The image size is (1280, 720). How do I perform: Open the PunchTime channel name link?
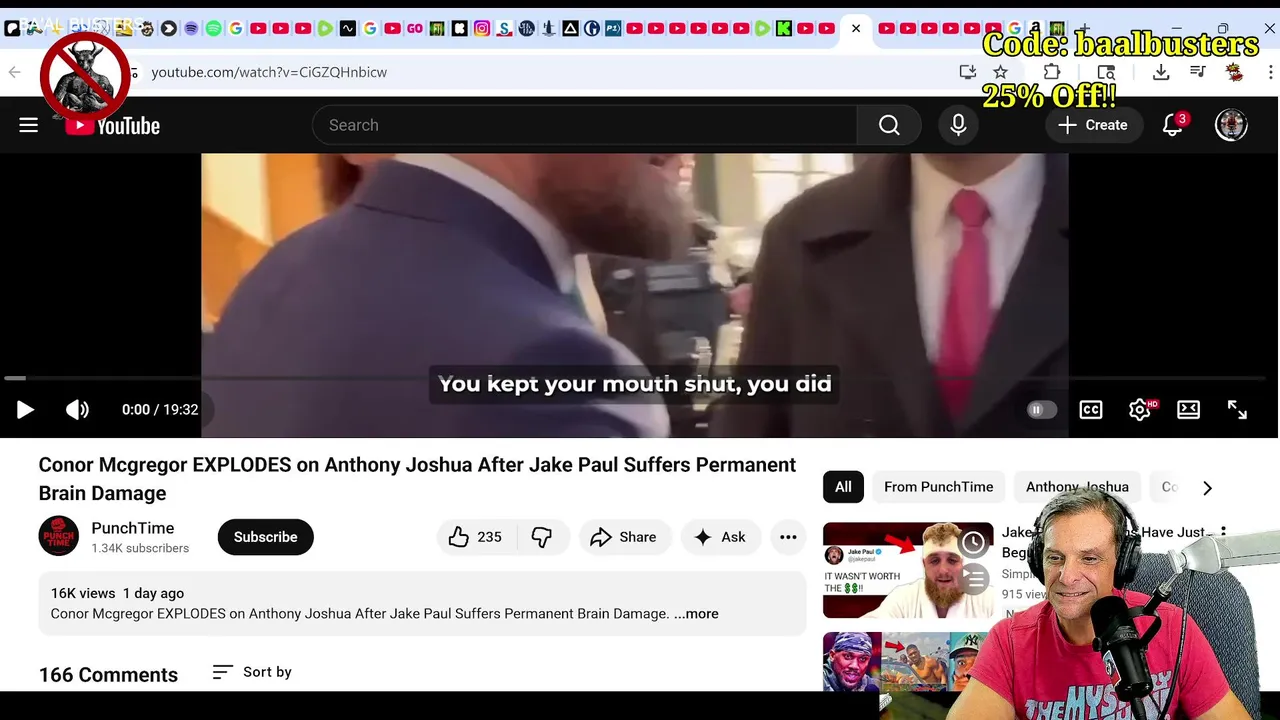(x=132, y=528)
